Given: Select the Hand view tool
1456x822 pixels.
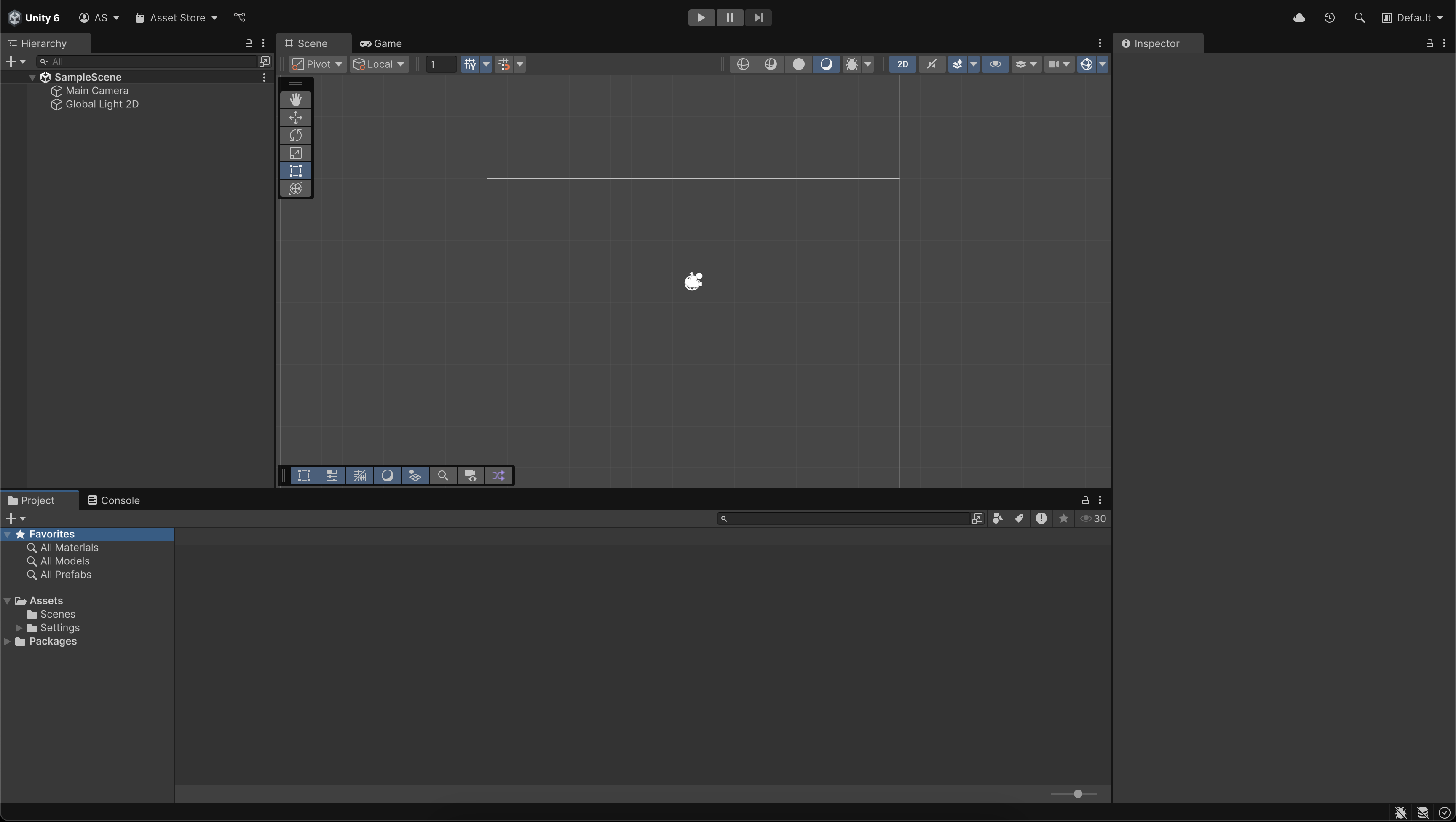Looking at the screenshot, I should (296, 99).
